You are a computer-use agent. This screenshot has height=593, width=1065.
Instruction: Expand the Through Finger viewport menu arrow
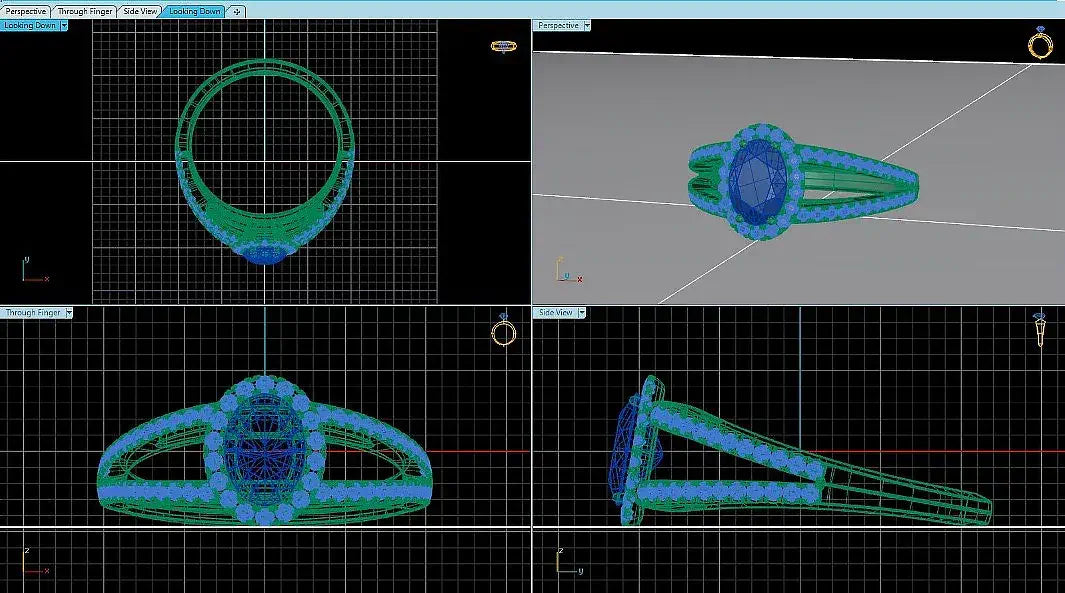click(69, 313)
